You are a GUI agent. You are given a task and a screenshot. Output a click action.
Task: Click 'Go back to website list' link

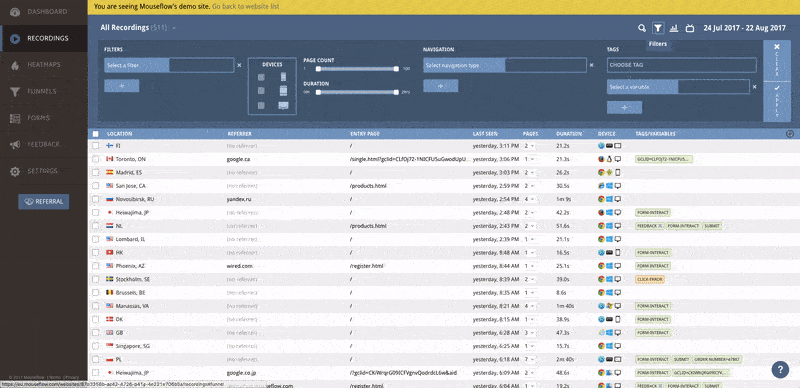click(x=245, y=7)
